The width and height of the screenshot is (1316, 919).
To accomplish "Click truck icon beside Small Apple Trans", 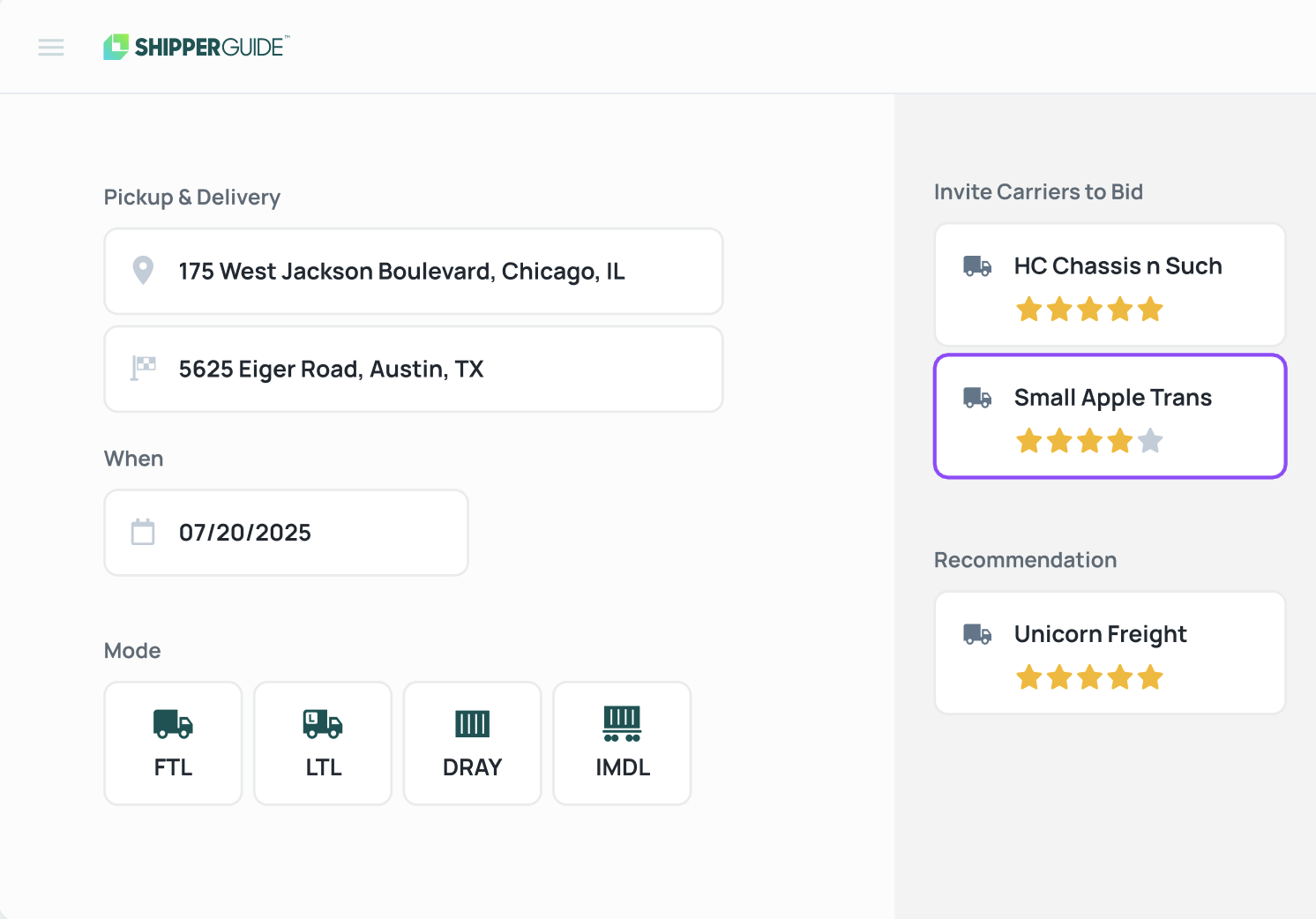I will pos(977,397).
